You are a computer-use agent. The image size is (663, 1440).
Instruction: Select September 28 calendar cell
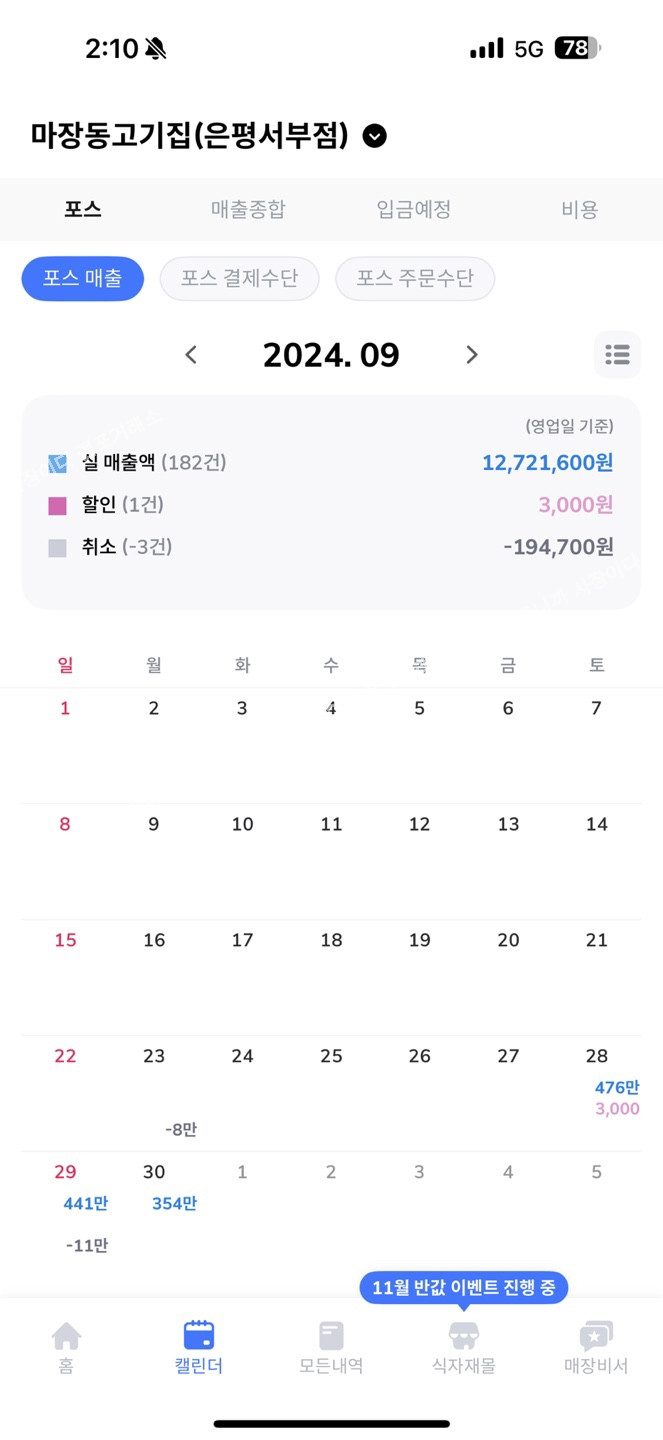click(596, 1090)
